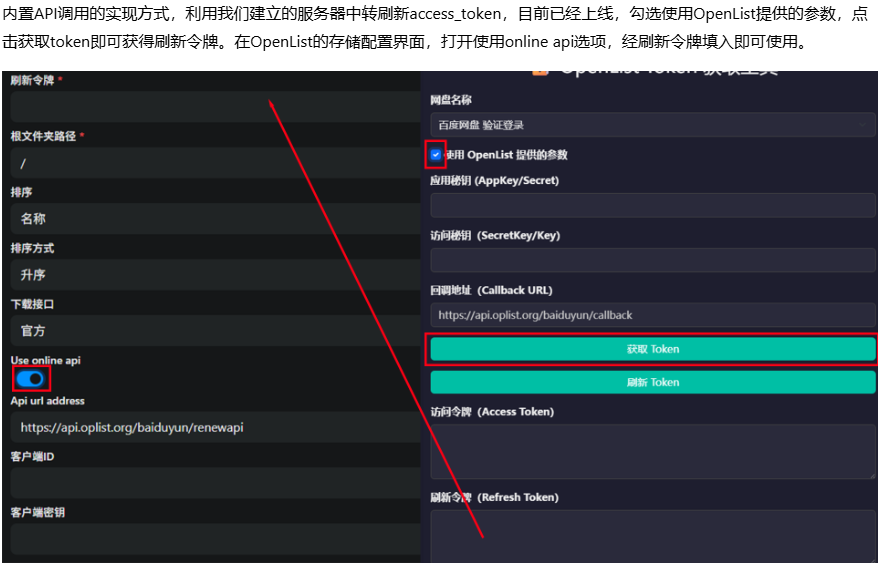Select the 访问秘钥 (SecretKey/Key) input
The image size is (885, 569).
[652, 260]
